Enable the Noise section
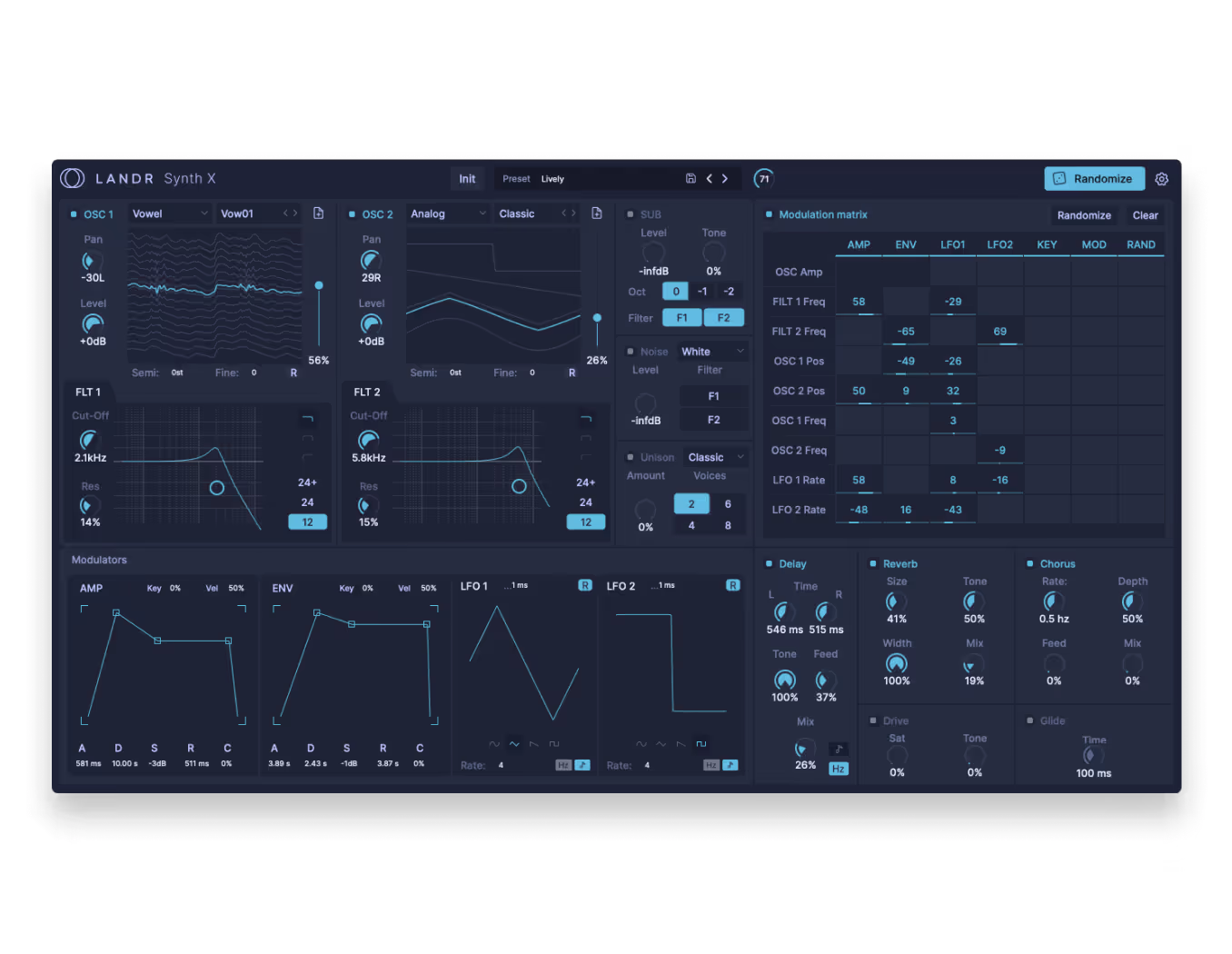The width and height of the screenshot is (1232, 954). pyautogui.click(x=630, y=352)
